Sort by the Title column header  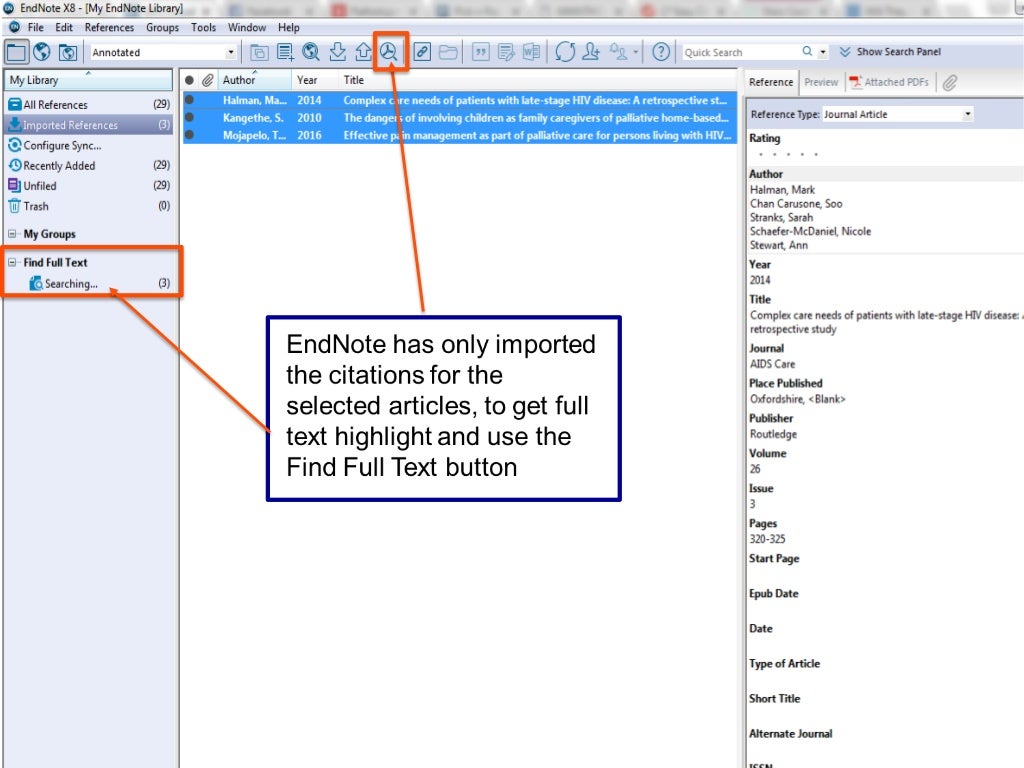pyautogui.click(x=537, y=80)
